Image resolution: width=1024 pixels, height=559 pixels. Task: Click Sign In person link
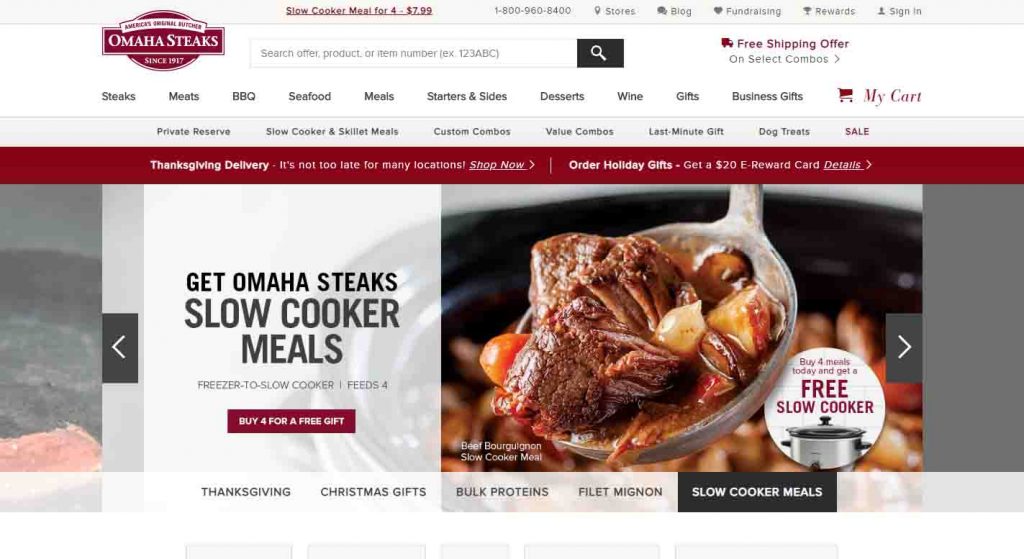point(899,11)
